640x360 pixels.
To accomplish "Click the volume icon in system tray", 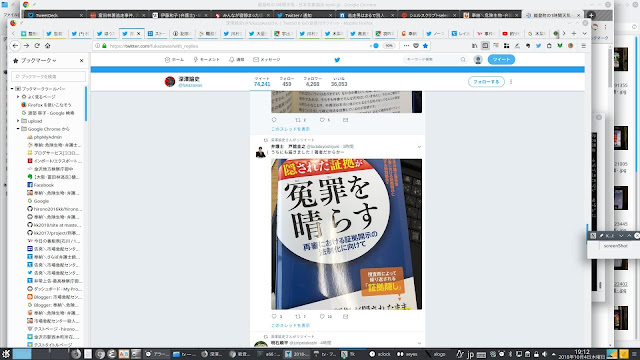I will tap(545, 354).
